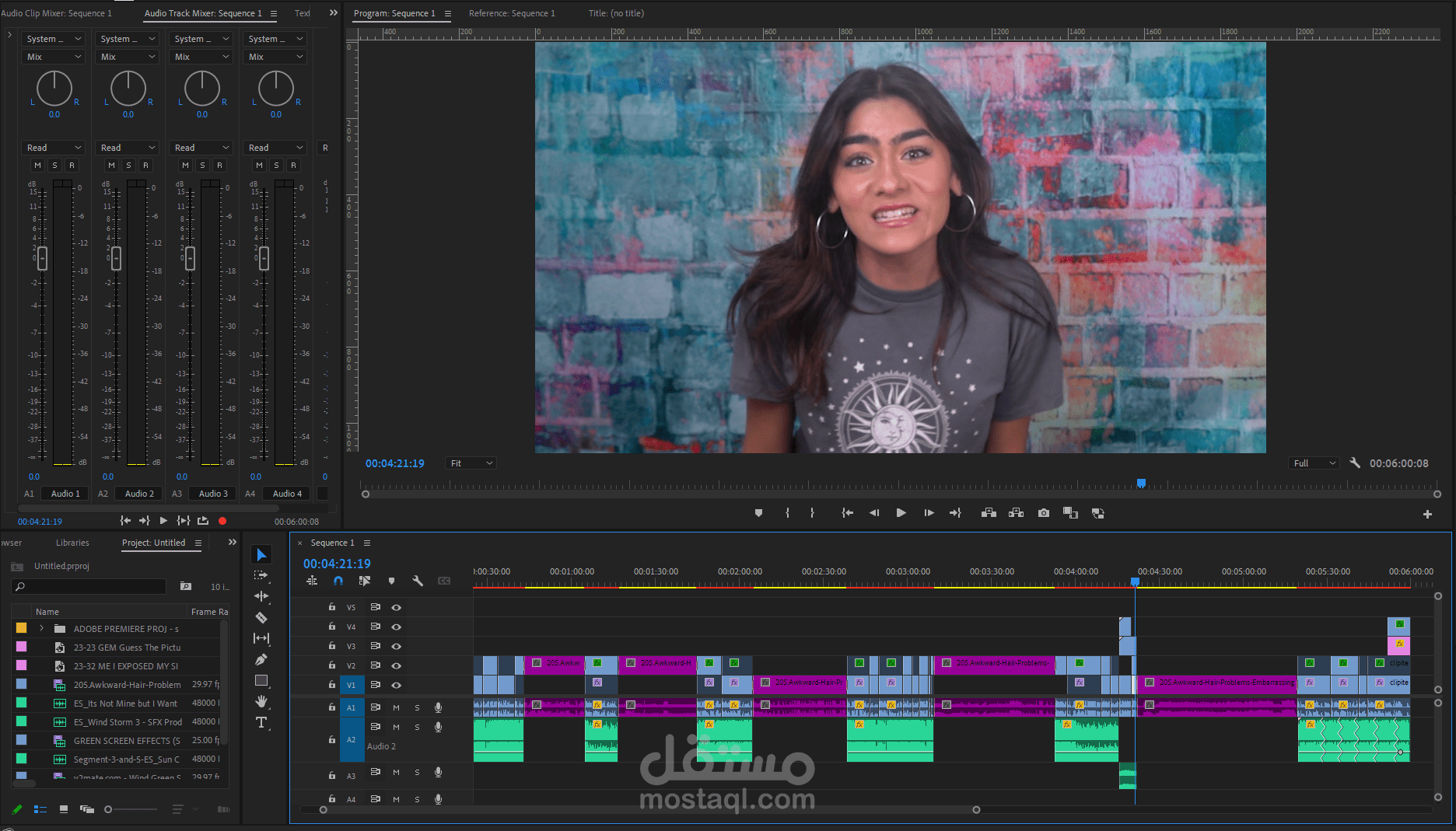Open Sequence 1 timeline panel menu
The width and height of the screenshot is (1456, 831).
(367, 543)
